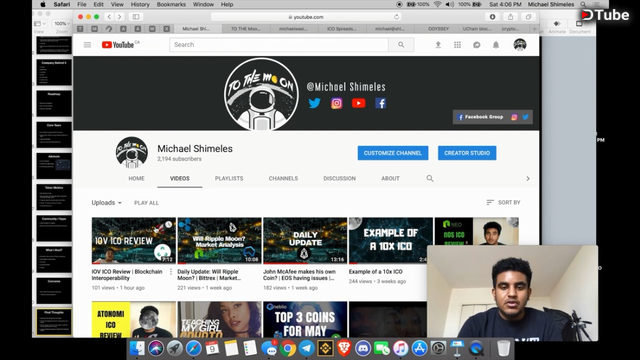This screenshot has width=640, height=360.
Task: Open Brave browser from the Dock
Action: pos(344,349)
